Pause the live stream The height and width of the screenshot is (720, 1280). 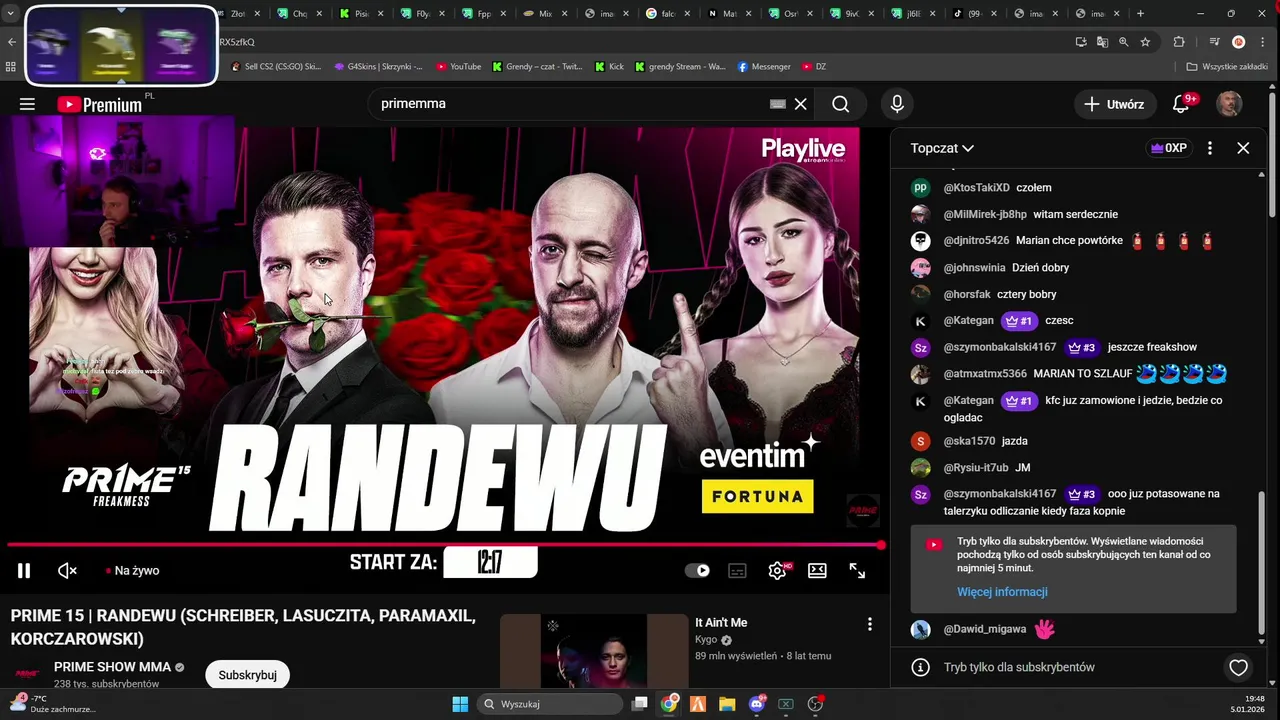click(24, 570)
